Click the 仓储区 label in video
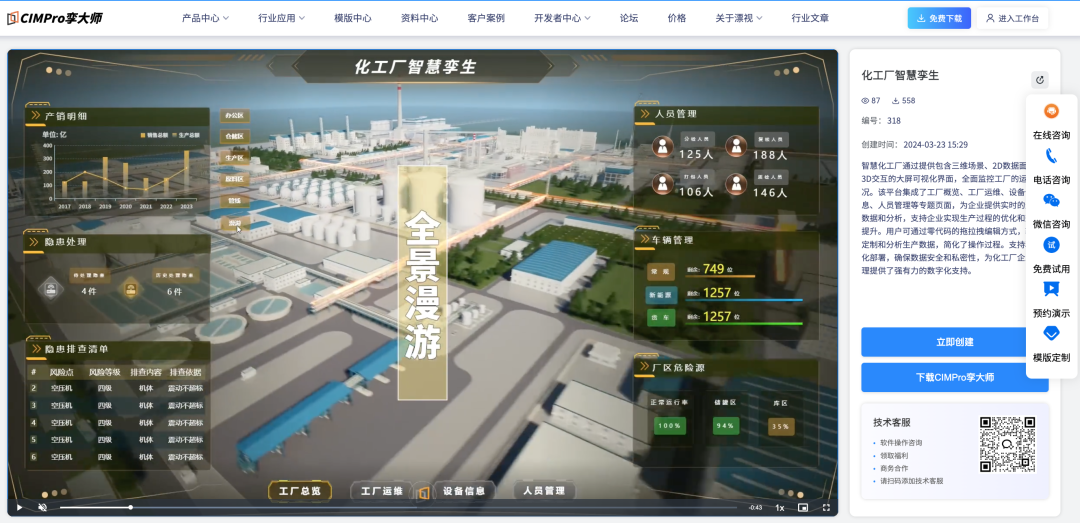This screenshot has height=523, width=1080. [x=235, y=136]
